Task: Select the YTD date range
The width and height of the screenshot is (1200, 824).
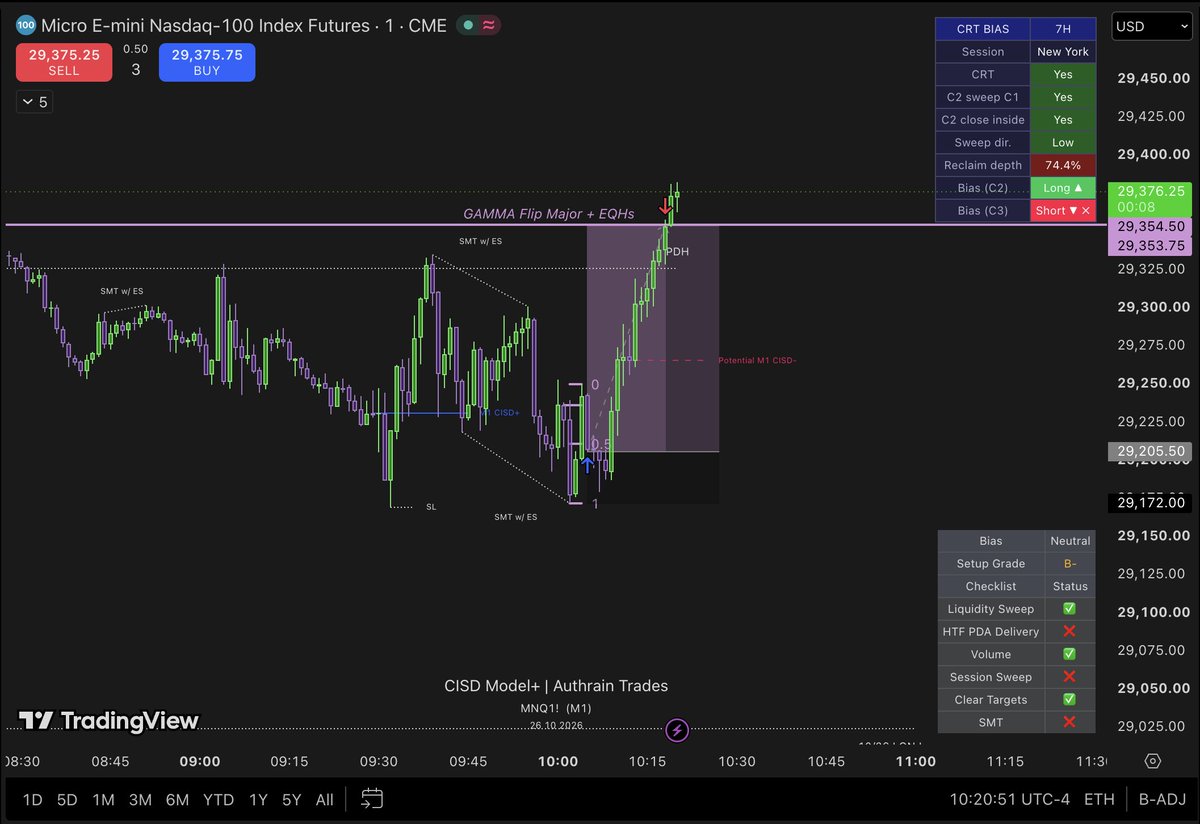Action: 218,800
